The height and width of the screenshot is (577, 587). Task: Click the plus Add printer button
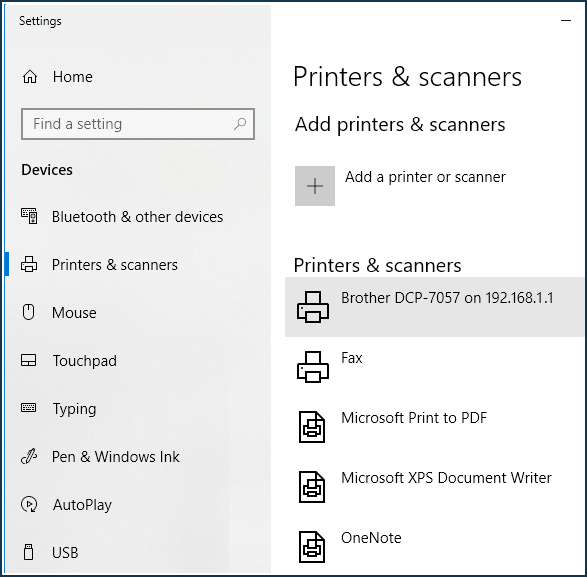pos(315,186)
